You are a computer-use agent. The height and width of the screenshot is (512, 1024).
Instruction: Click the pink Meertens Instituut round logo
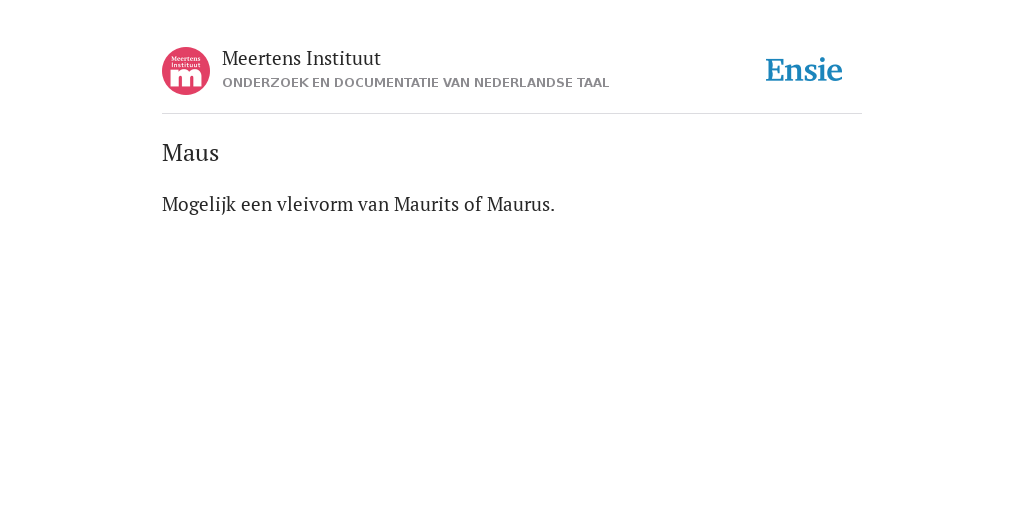pos(186,71)
